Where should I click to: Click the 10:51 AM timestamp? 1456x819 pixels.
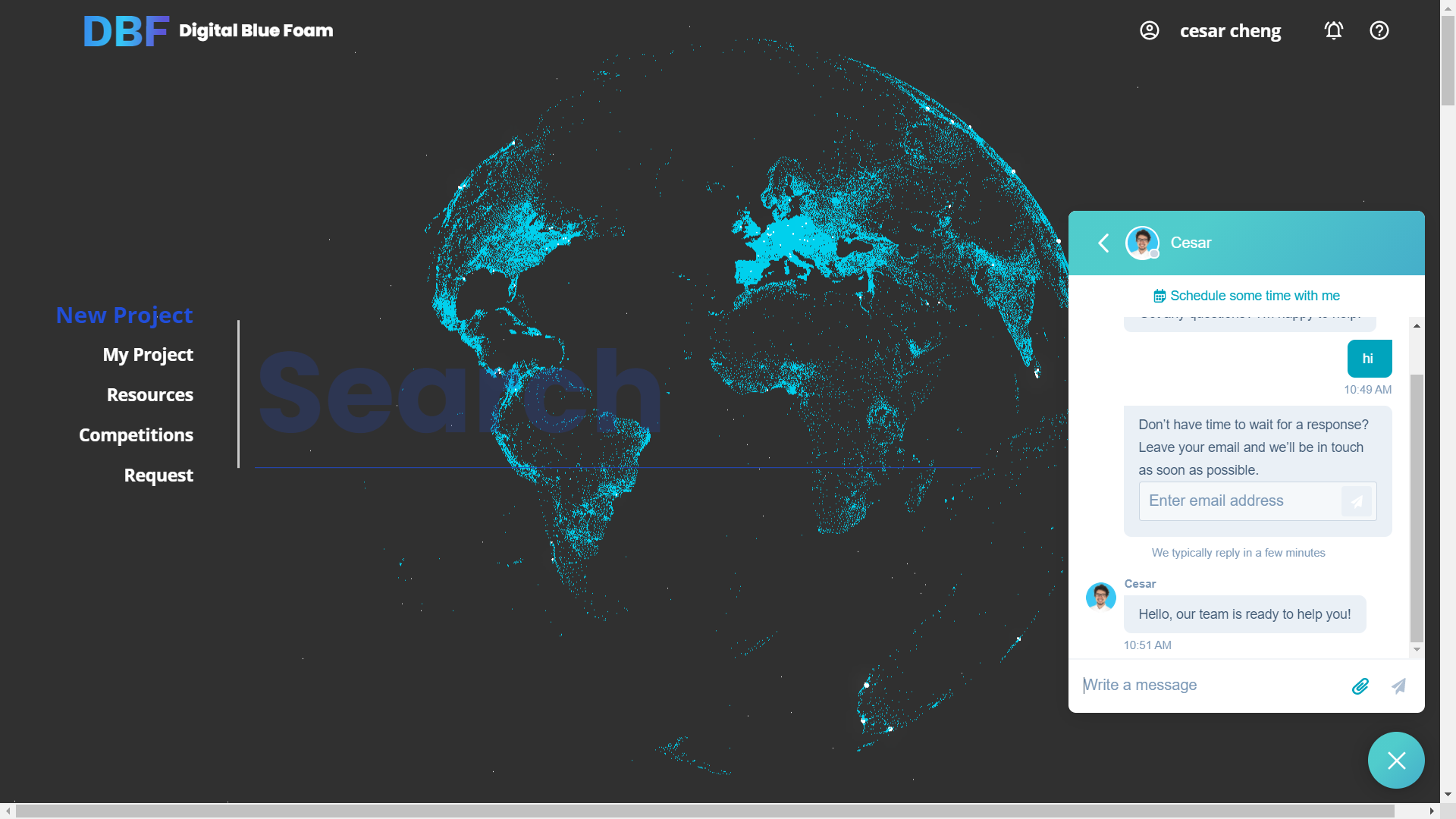point(1147,645)
